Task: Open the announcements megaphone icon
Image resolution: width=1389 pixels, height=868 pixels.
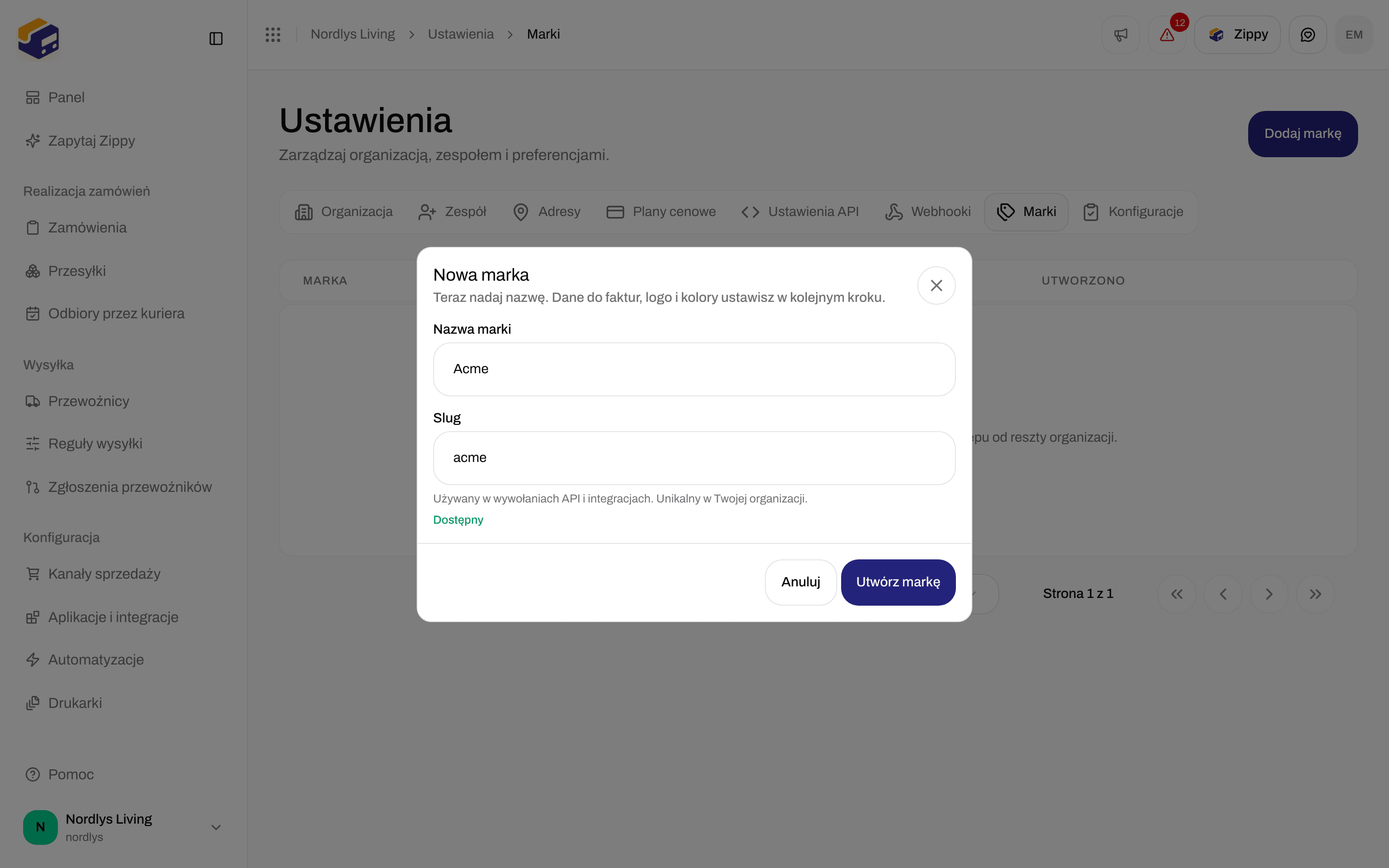Action: tap(1120, 35)
